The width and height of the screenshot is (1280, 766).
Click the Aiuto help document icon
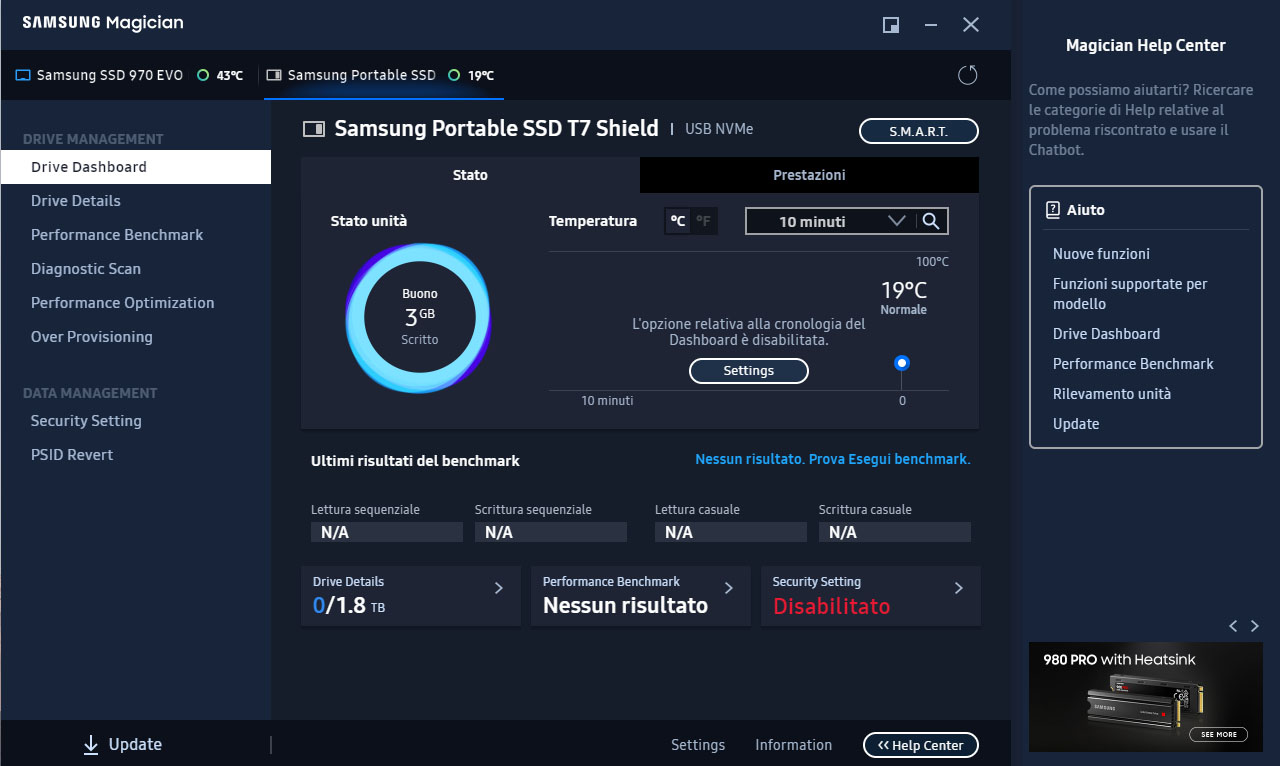[x=1053, y=210]
